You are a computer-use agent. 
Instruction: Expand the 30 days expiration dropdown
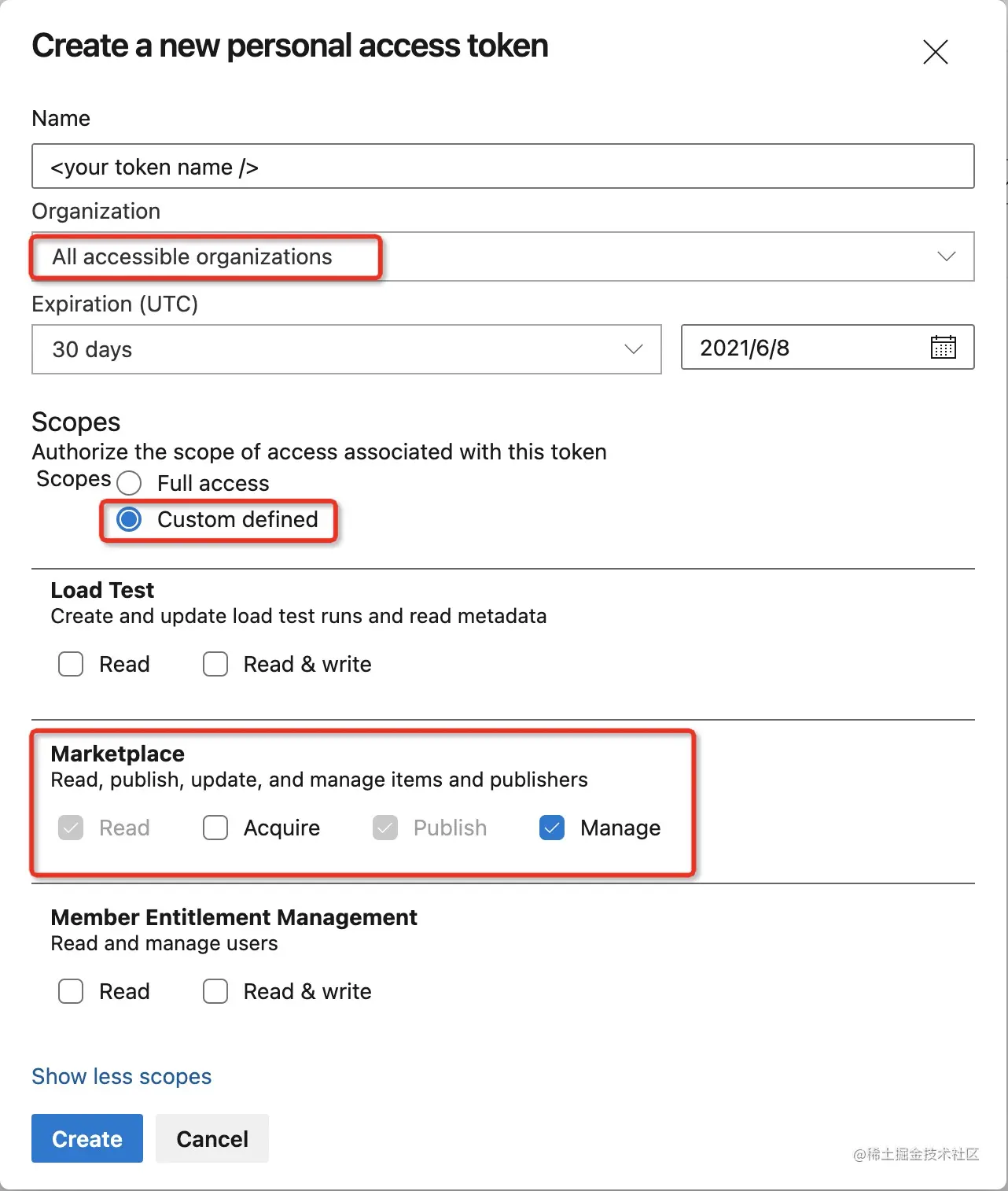(x=346, y=349)
